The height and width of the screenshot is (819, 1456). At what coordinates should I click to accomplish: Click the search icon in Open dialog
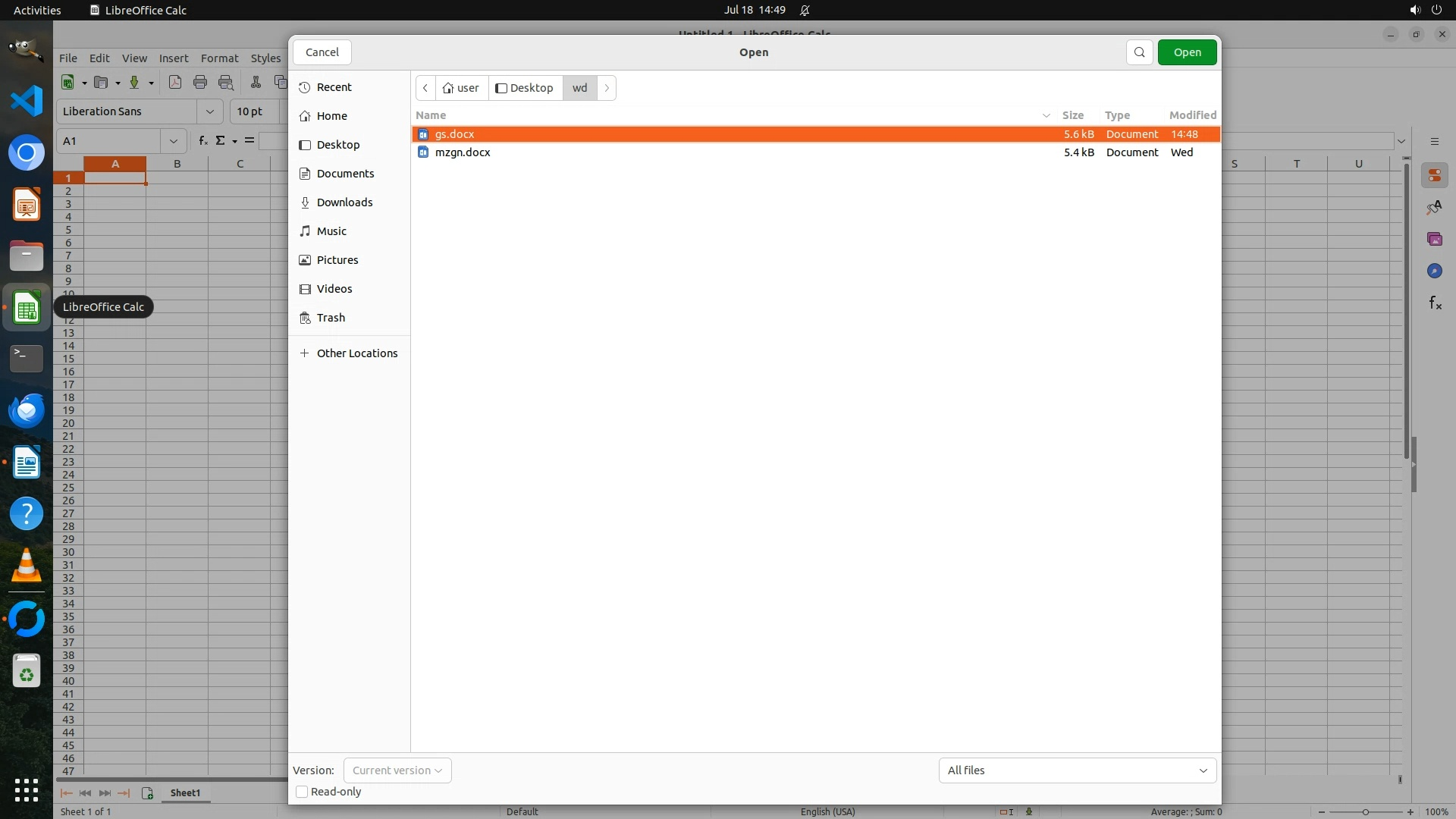[1139, 52]
